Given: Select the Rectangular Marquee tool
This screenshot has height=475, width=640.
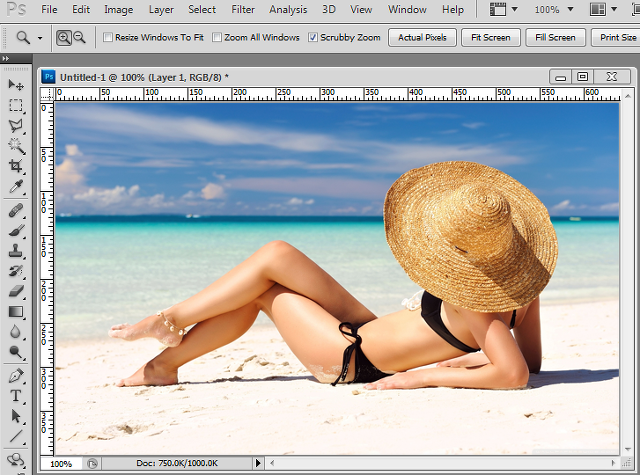Looking at the screenshot, I should coord(16,105).
